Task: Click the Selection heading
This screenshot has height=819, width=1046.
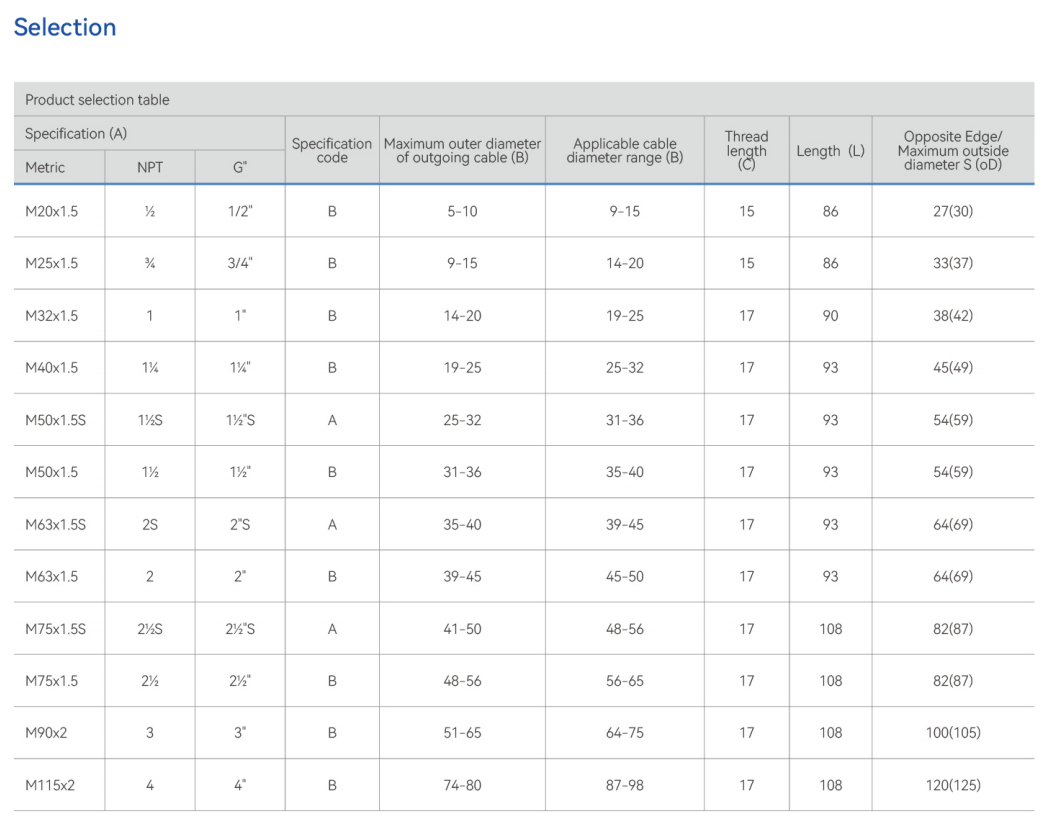Action: 65,27
